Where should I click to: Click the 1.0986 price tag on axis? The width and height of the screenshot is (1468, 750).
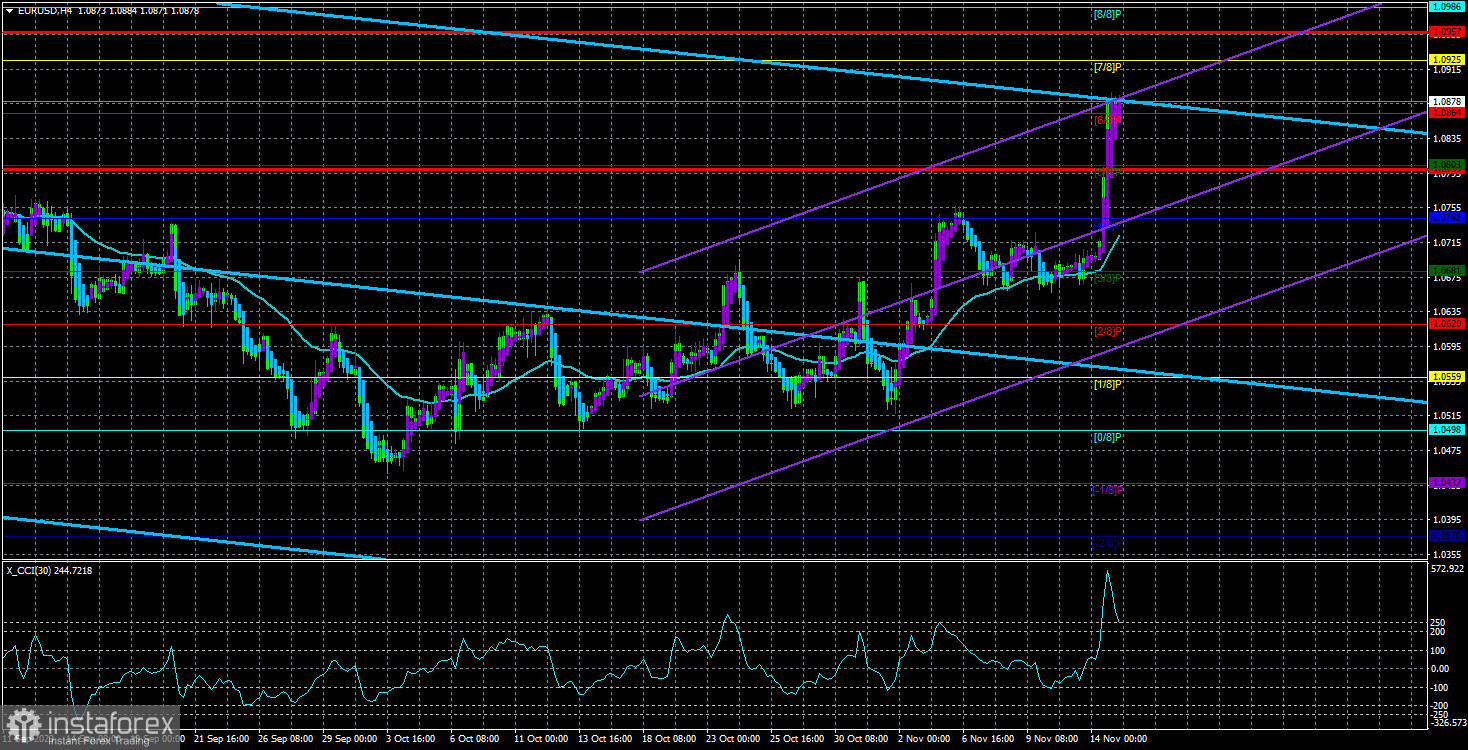(1448, 6)
